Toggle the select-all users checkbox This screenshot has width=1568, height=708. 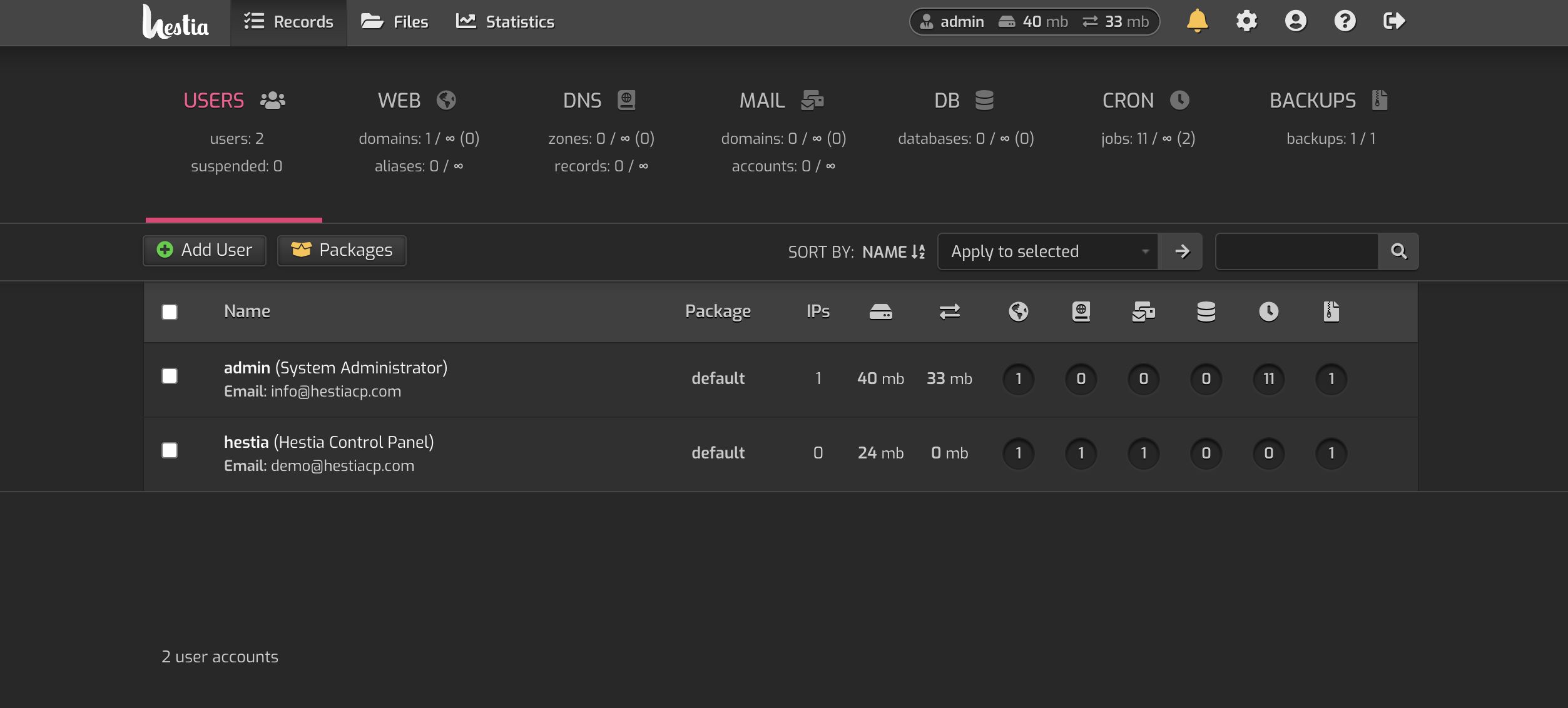point(170,312)
